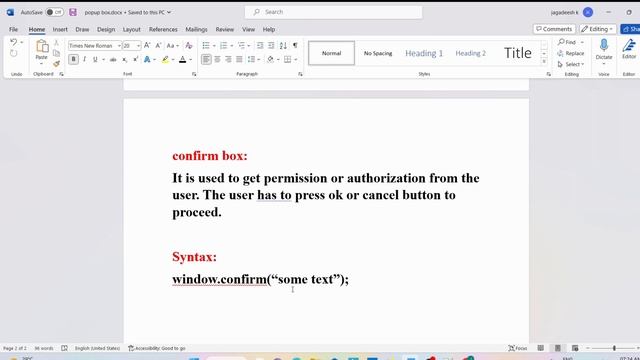Apply the Title style
This screenshot has width=640, height=360.
click(x=518, y=53)
